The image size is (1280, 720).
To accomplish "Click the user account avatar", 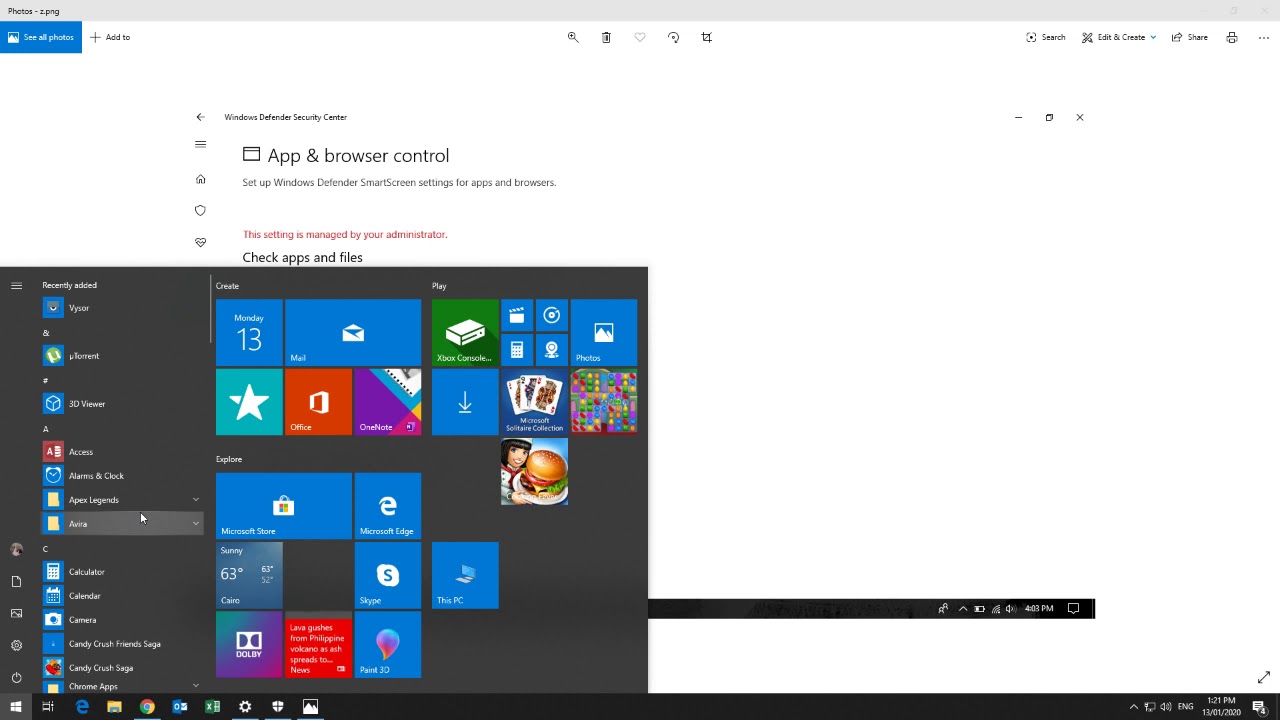I will click(16, 549).
